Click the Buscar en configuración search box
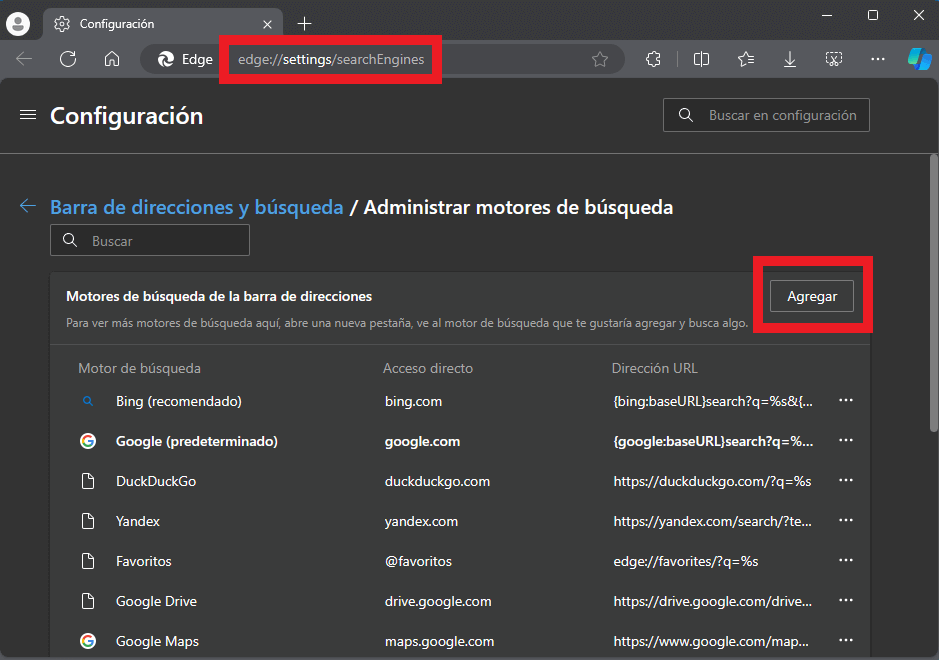The width and height of the screenshot is (939, 660). point(766,115)
